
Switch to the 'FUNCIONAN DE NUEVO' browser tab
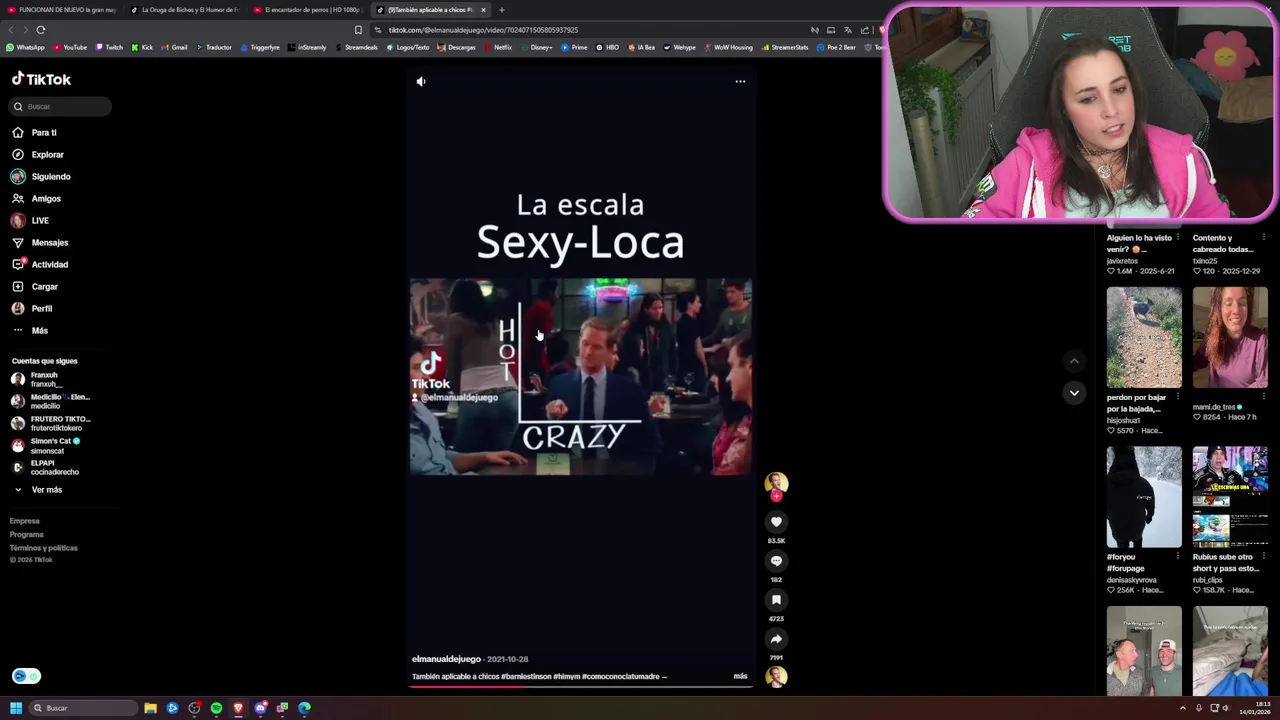pos(62,10)
